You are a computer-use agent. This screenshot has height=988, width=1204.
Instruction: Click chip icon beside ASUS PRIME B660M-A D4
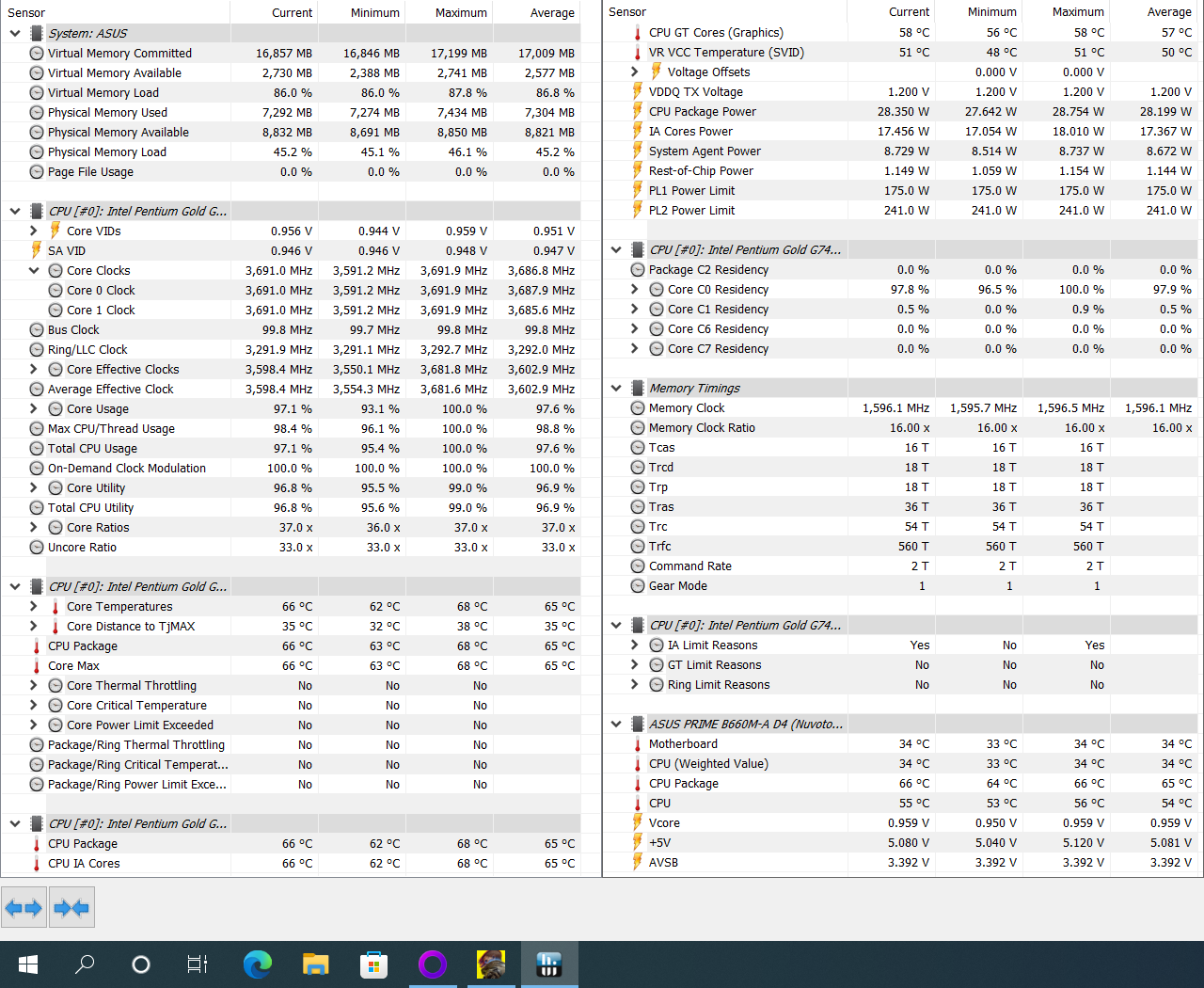[x=638, y=724]
